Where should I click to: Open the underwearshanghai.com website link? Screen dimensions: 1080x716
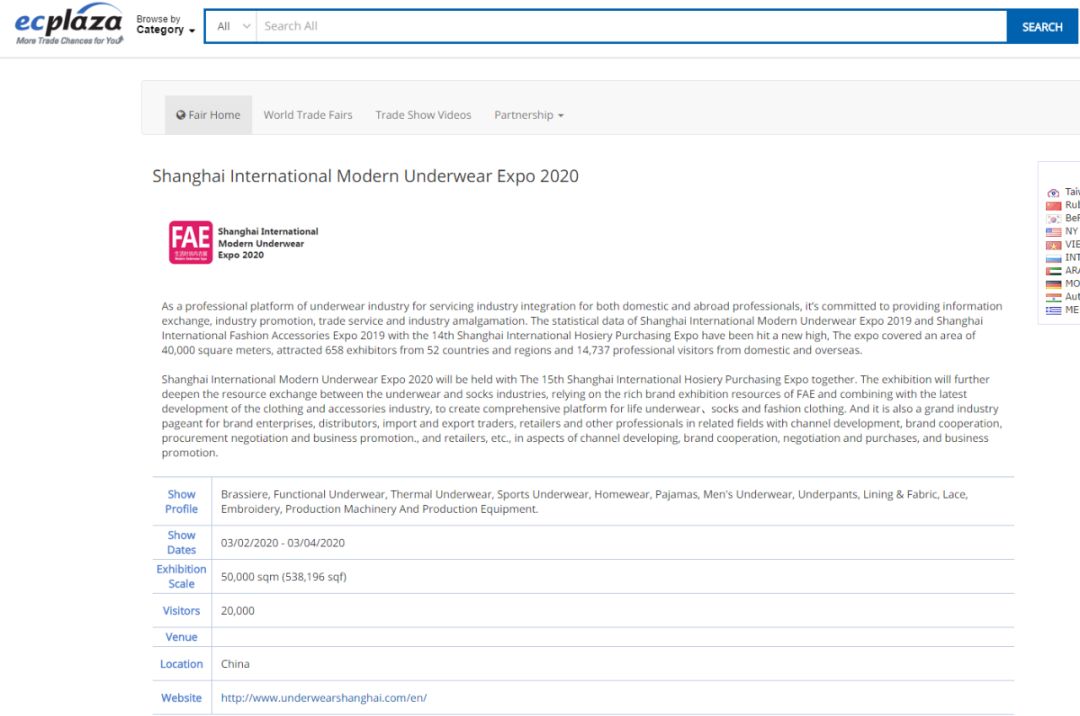324,698
